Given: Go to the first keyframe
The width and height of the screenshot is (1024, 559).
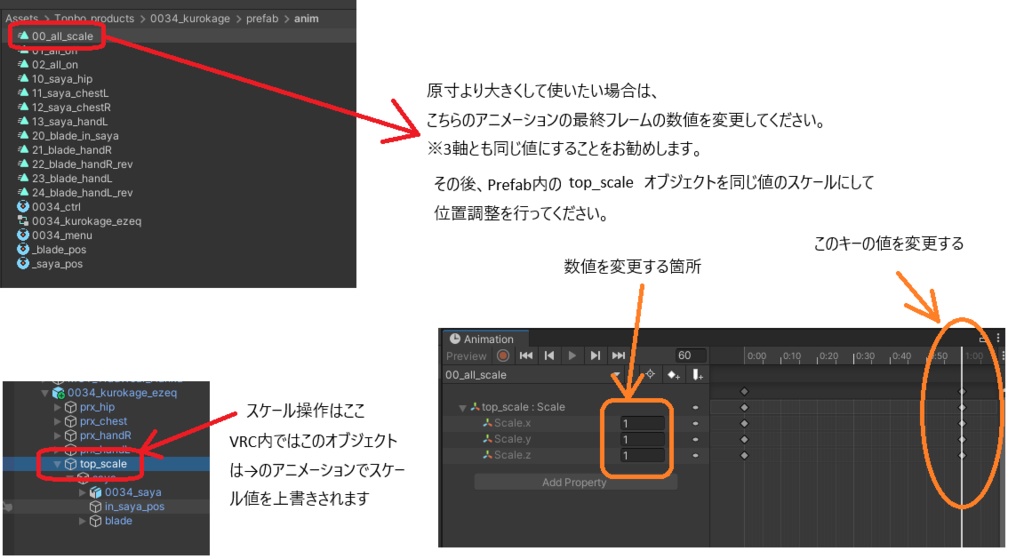Looking at the screenshot, I should tap(526, 356).
